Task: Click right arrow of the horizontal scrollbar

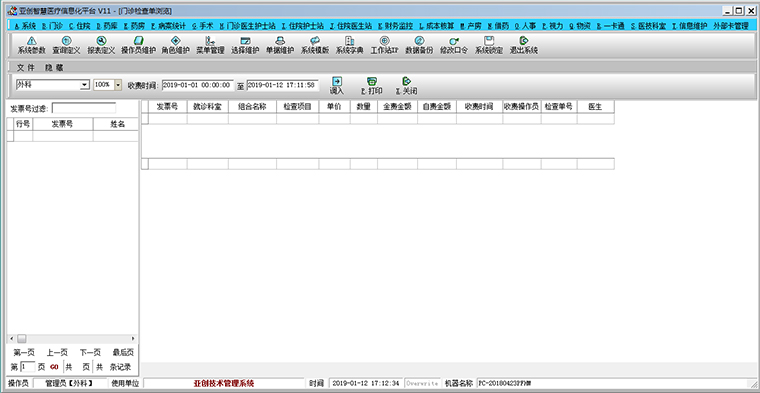Action: [x=133, y=339]
